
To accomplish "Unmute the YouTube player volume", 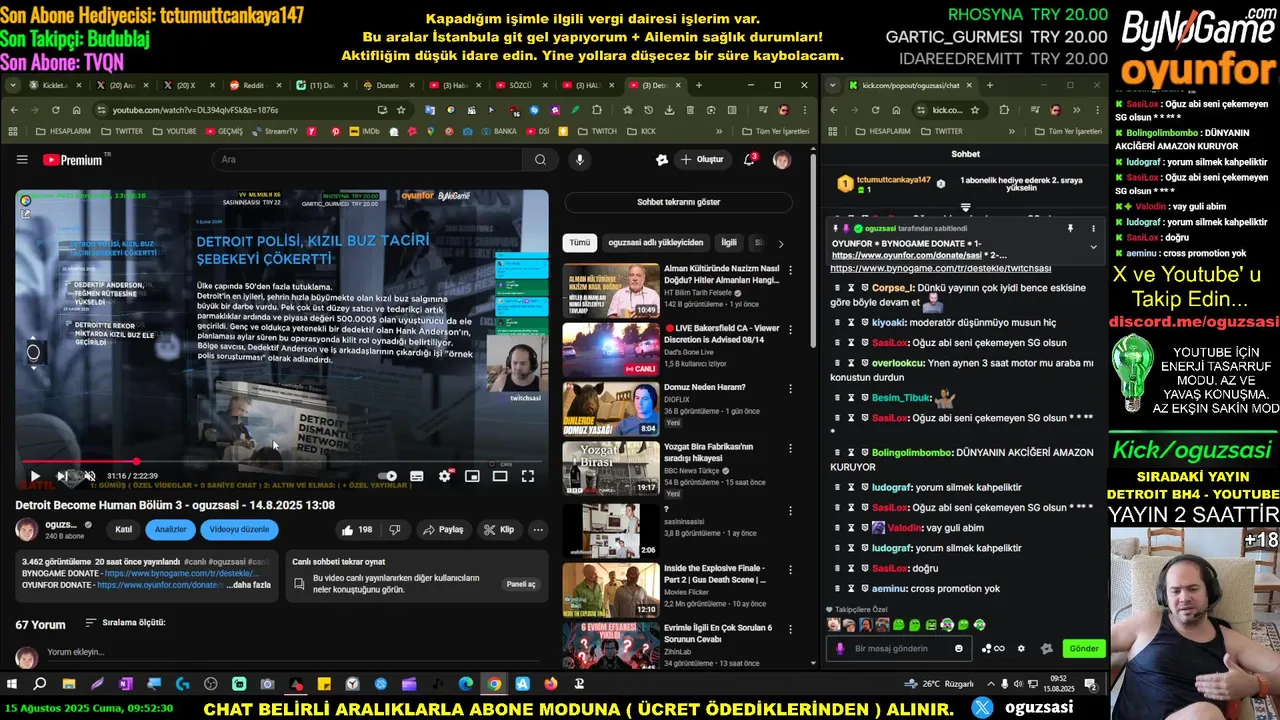I will [x=89, y=476].
